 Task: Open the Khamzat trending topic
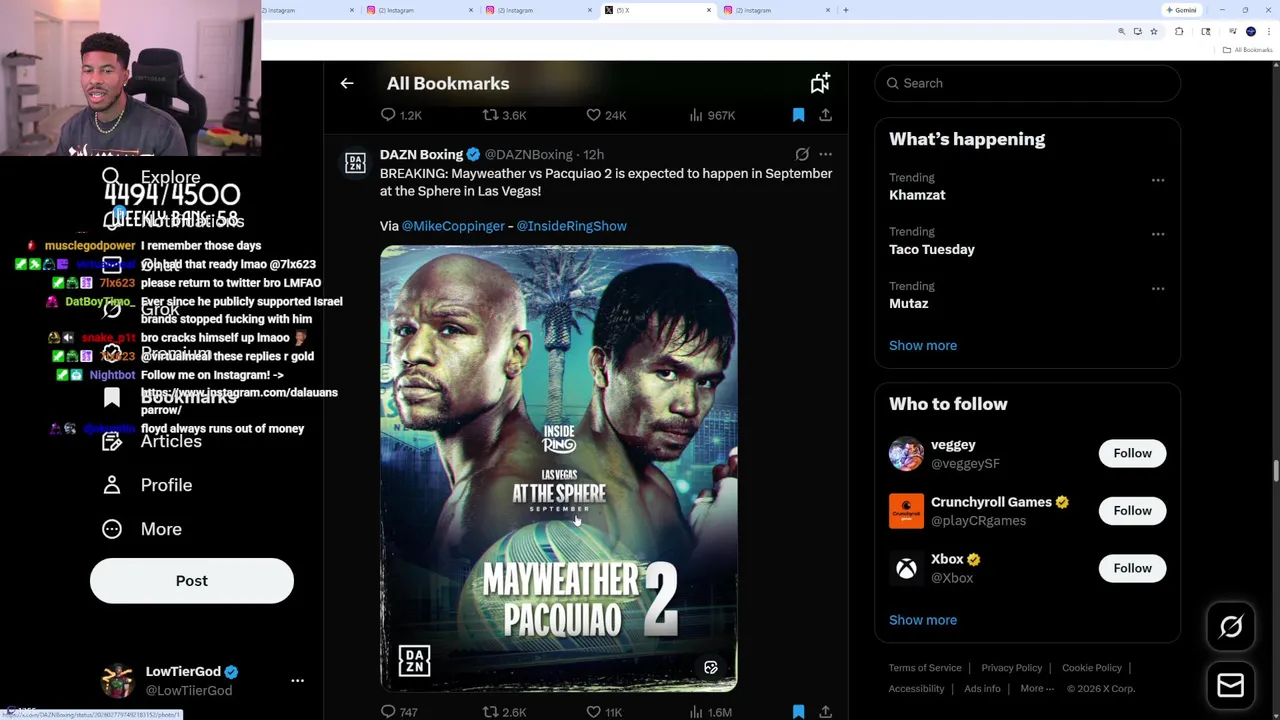point(917,195)
